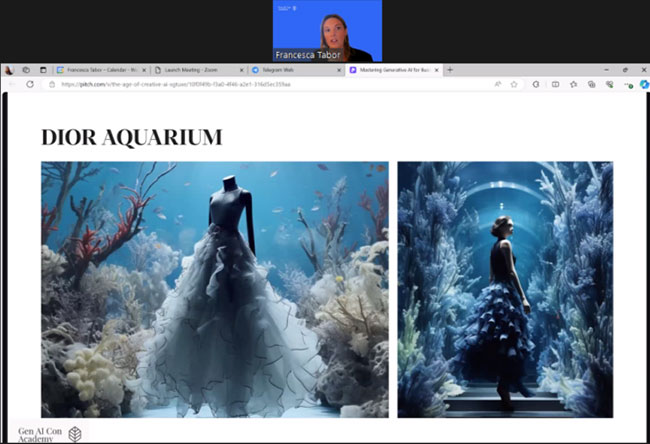This screenshot has width=650, height=444.
Task: Close the Mastering Generative AI tab
Action: (x=437, y=70)
